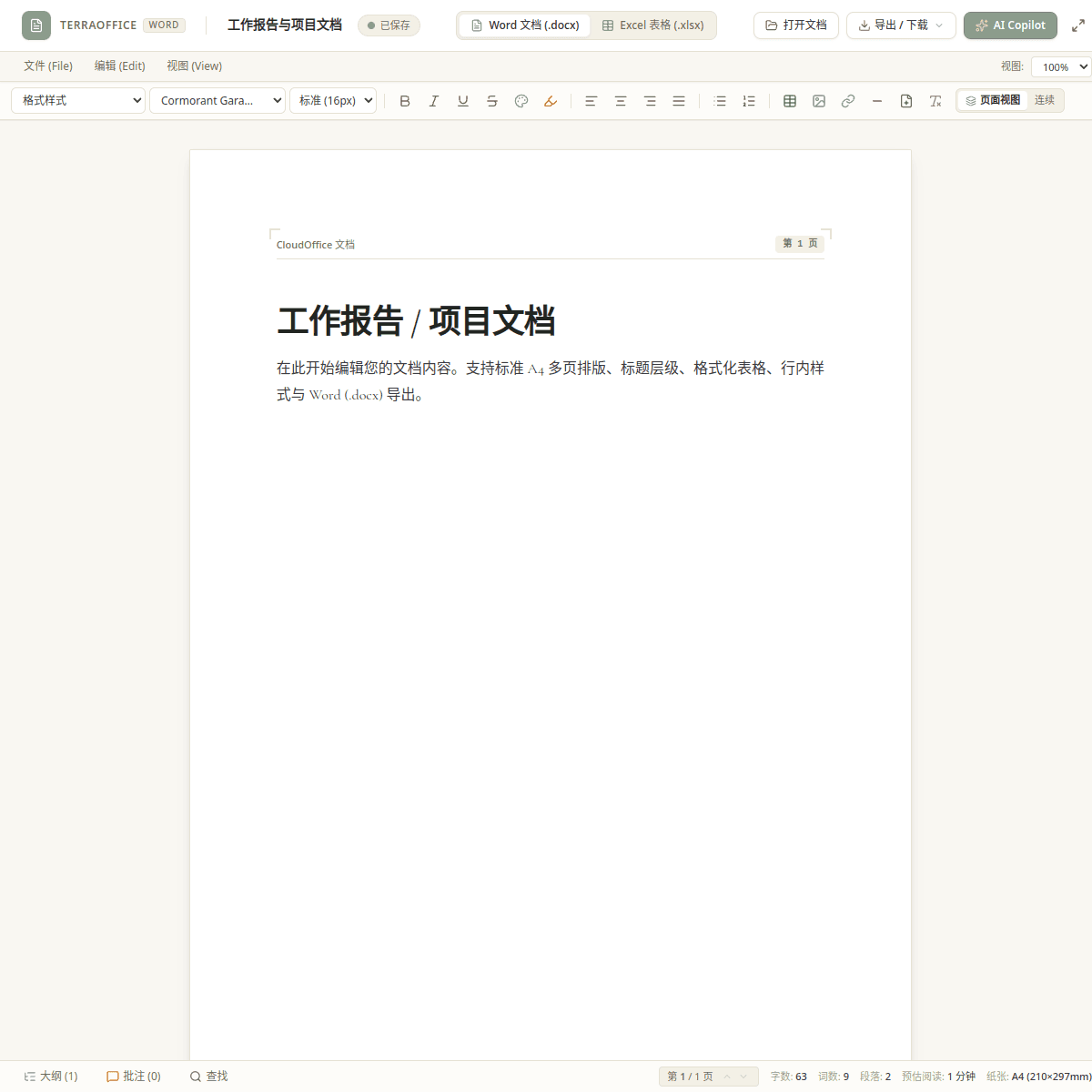This screenshot has height=1092, width=1092.
Task: Open the text color palette
Action: (x=521, y=101)
